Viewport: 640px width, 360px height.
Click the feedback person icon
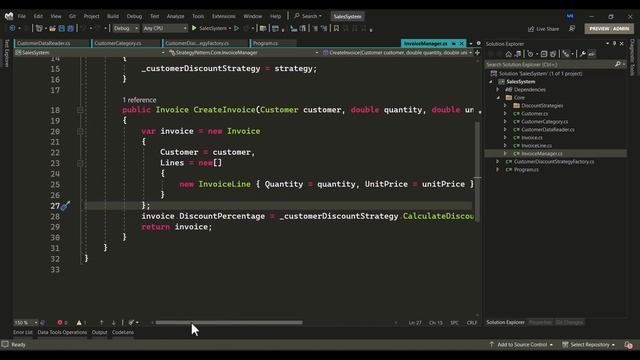click(x=572, y=29)
